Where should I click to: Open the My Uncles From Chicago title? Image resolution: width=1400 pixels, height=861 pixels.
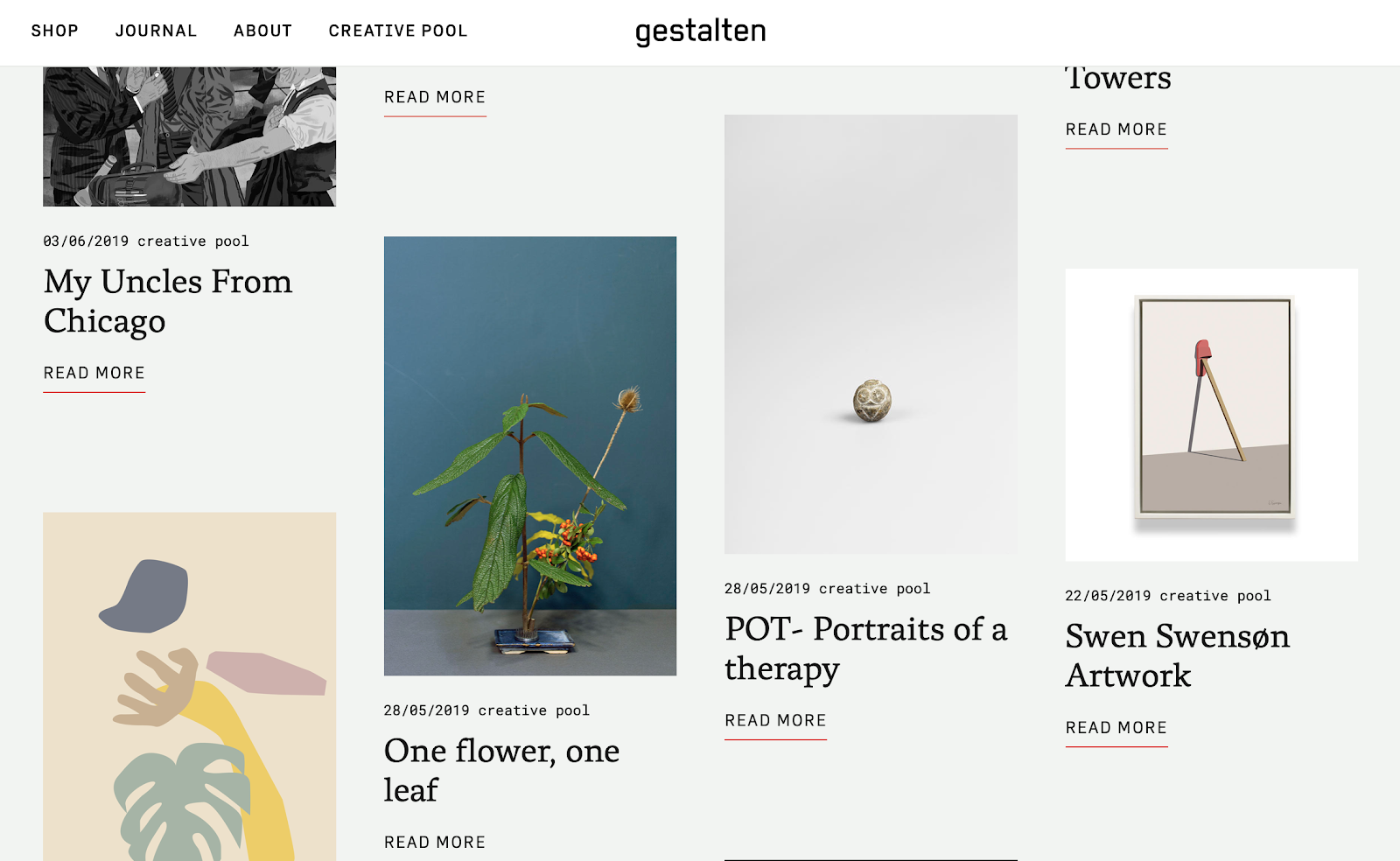click(x=168, y=301)
